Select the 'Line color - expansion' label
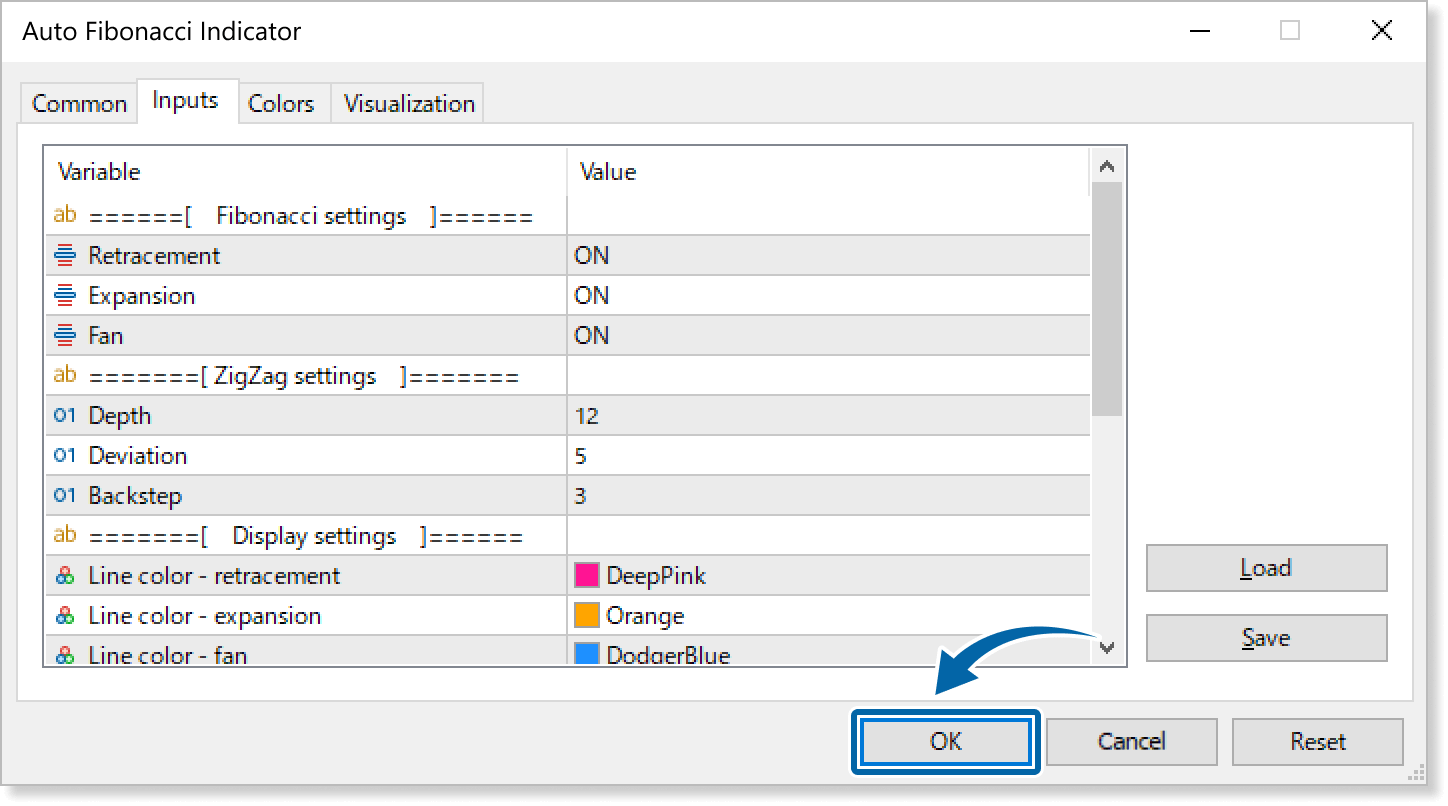The image size is (1448, 806). pyautogui.click(x=205, y=616)
